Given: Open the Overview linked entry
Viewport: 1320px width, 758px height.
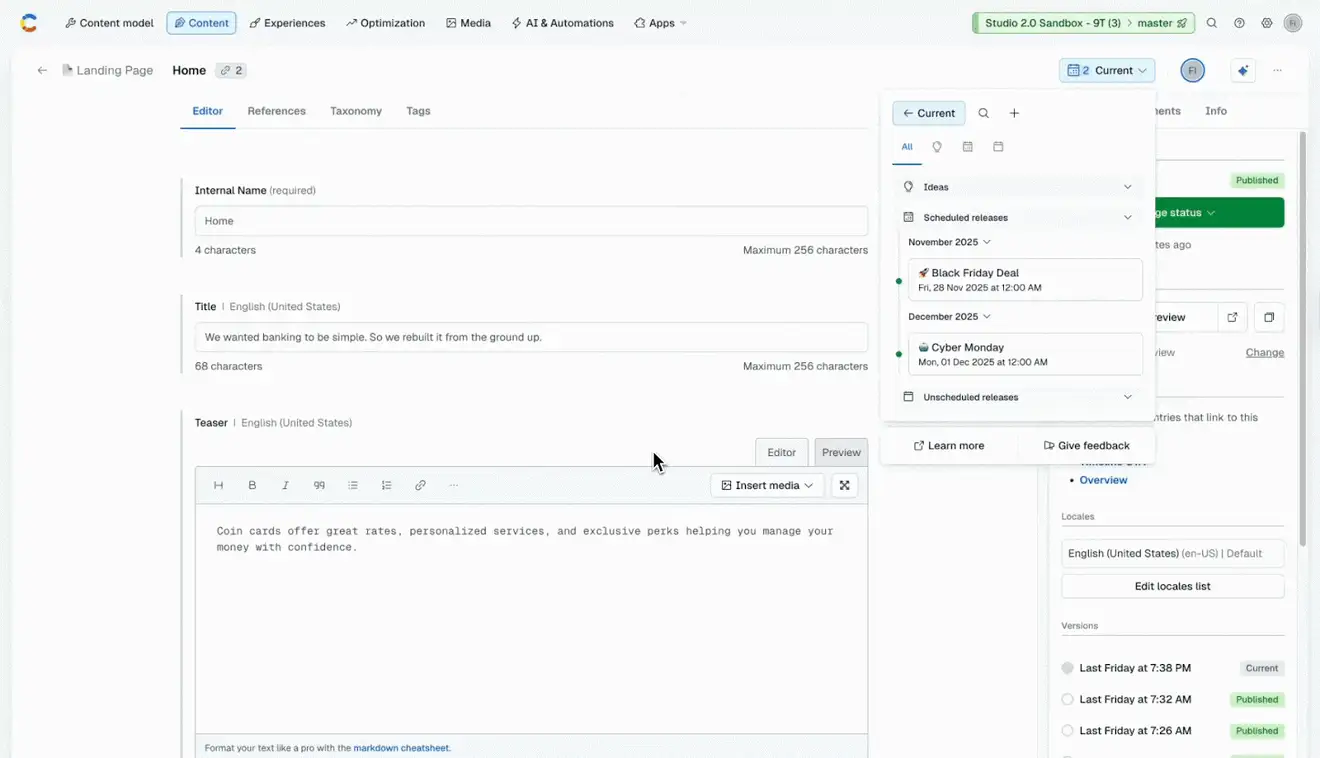Looking at the screenshot, I should coord(1103,480).
